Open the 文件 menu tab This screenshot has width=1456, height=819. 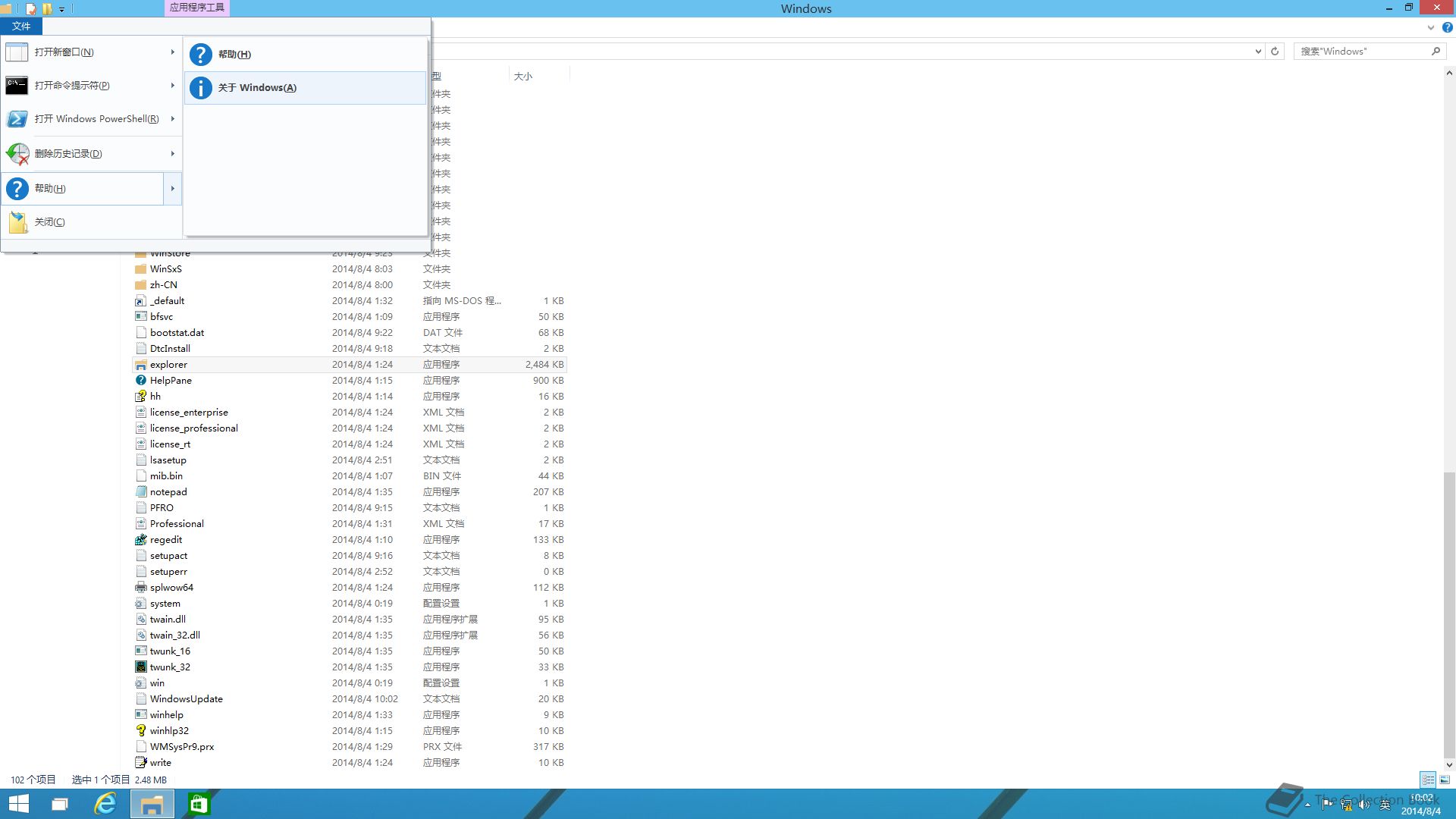[x=21, y=26]
